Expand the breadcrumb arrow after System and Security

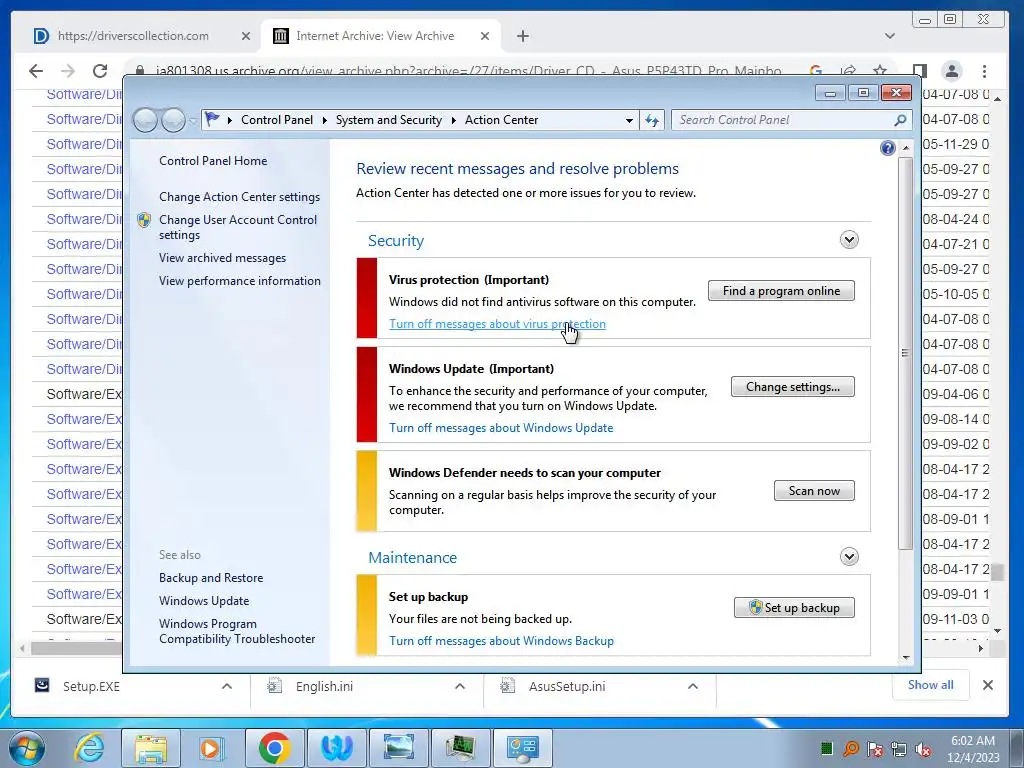click(x=453, y=120)
